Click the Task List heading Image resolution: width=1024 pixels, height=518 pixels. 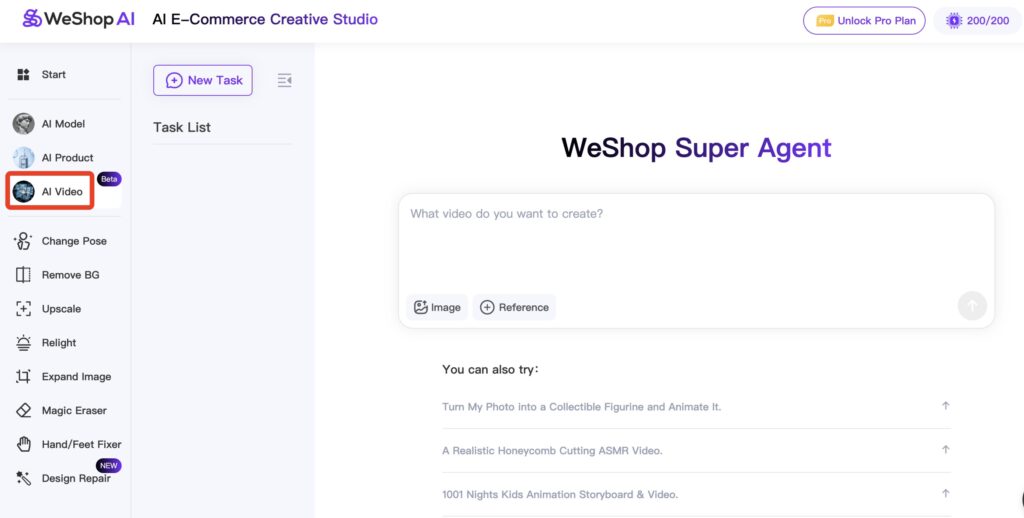182,127
